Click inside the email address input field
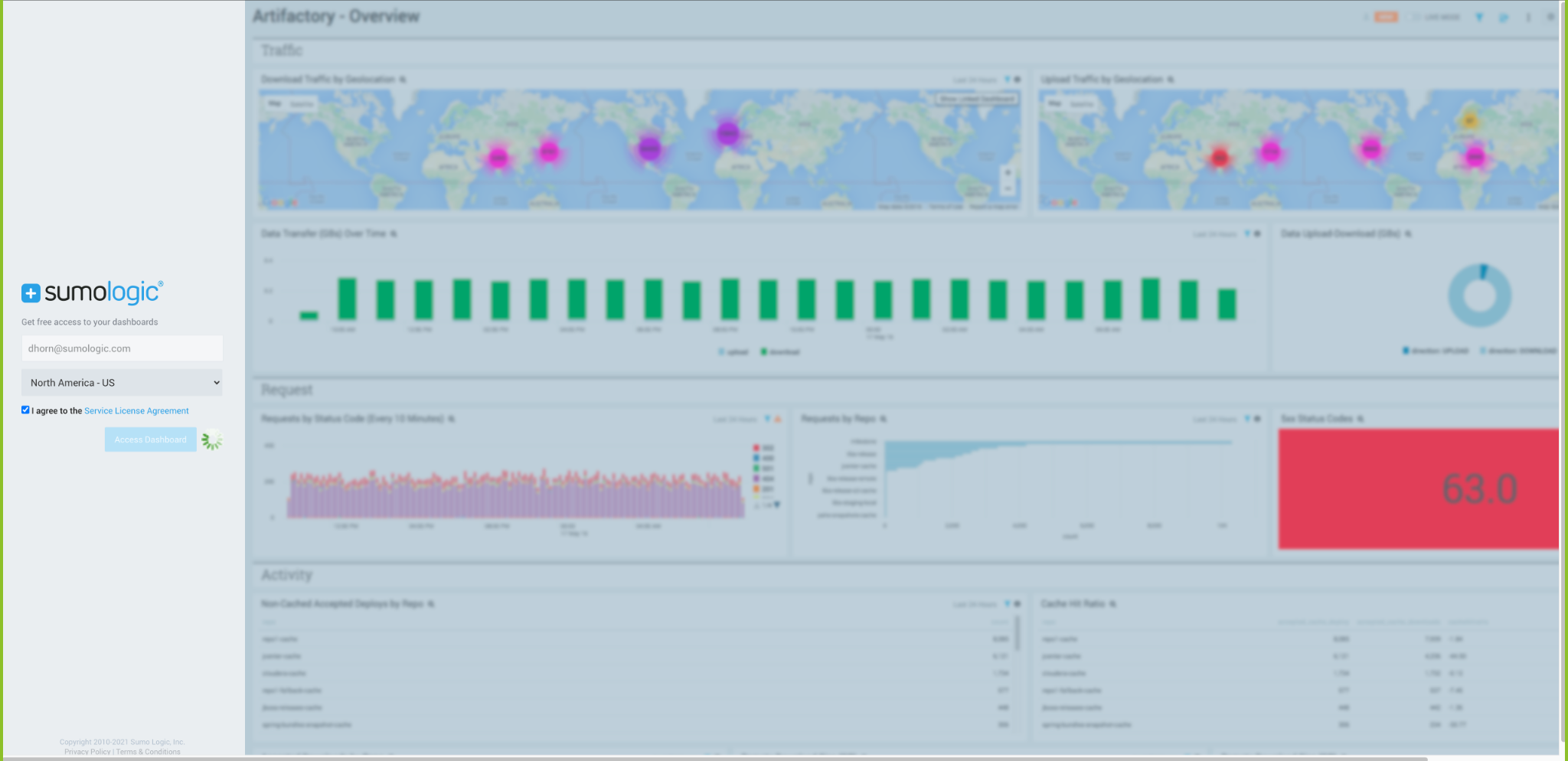The width and height of the screenshot is (1568, 761). click(122, 348)
